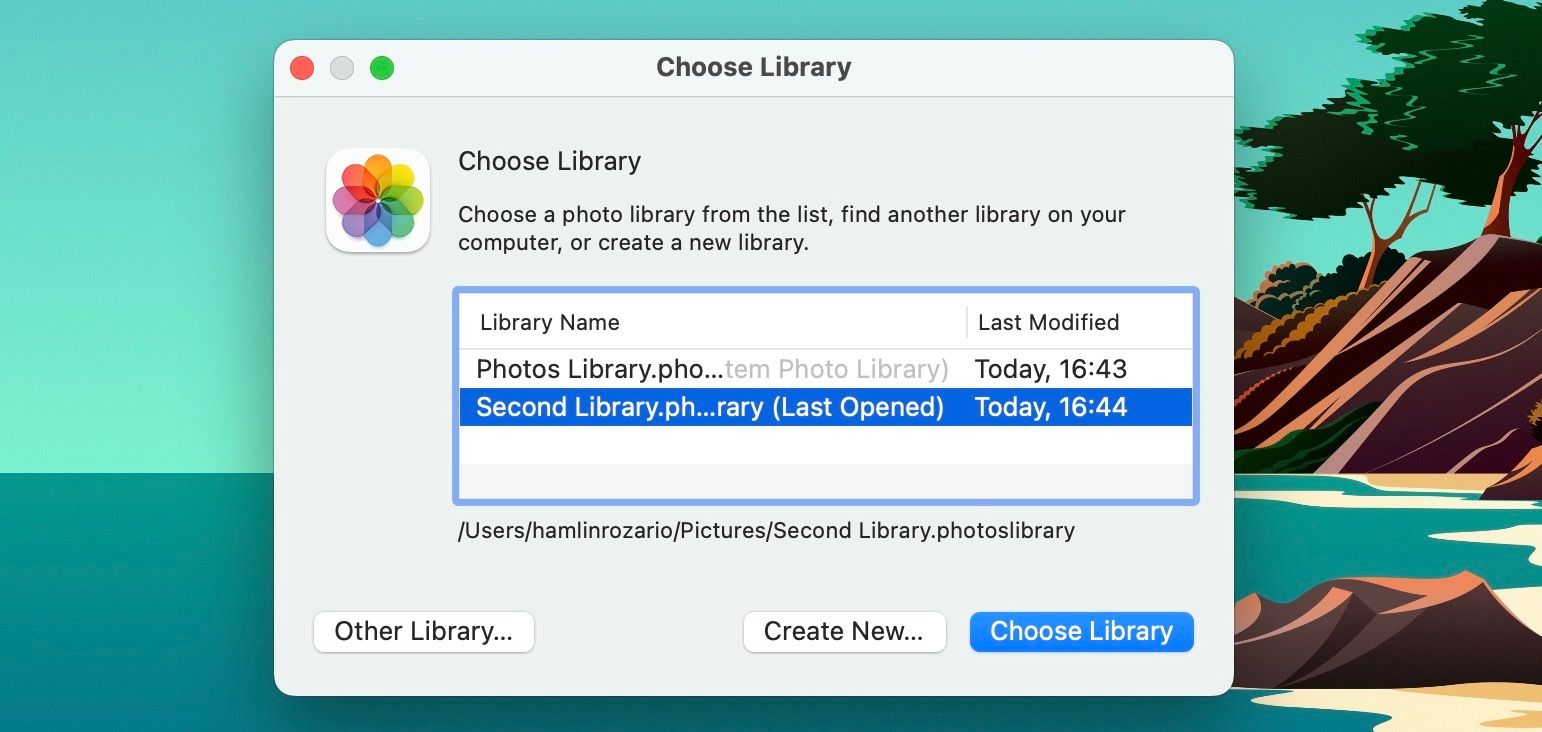The image size is (1542, 732).
Task: Click the Library Name column header
Action: tap(548, 322)
